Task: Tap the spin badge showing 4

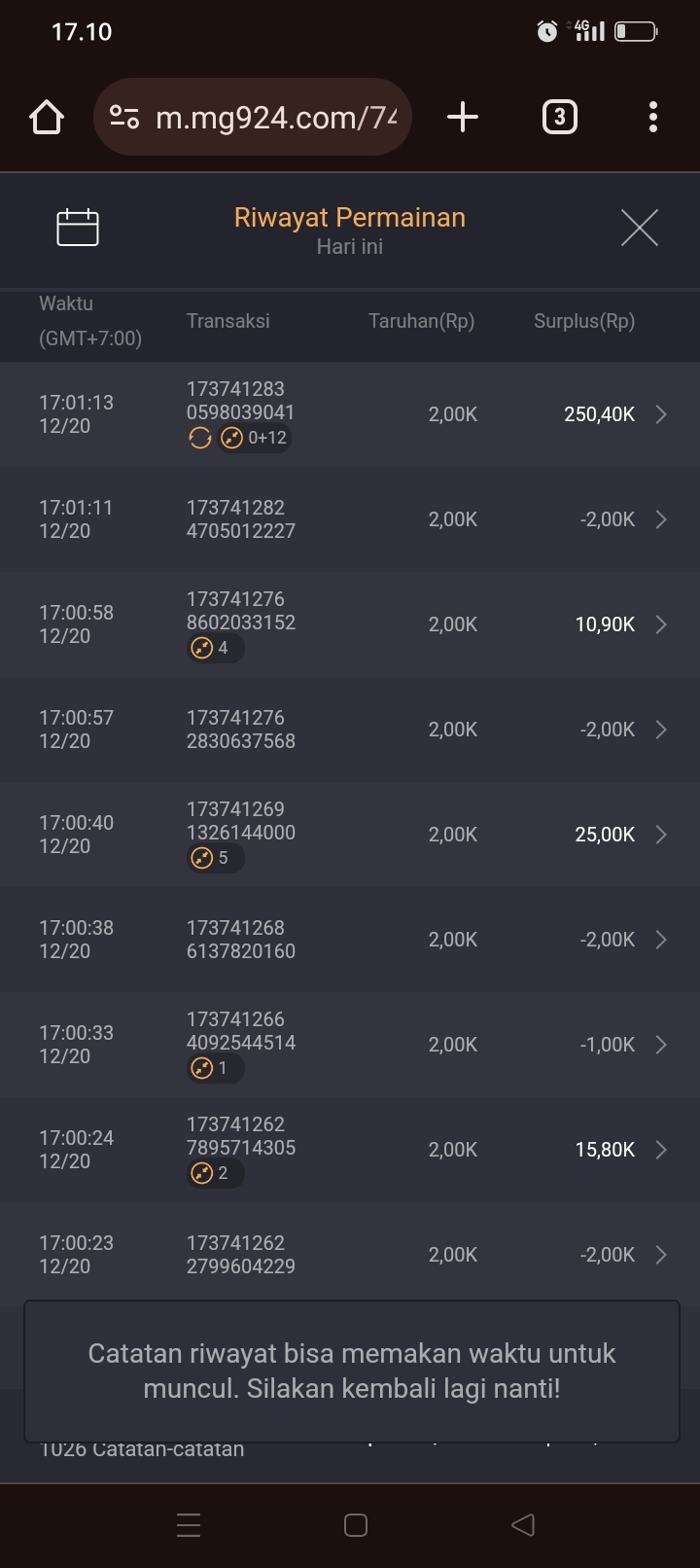Action: coord(214,648)
